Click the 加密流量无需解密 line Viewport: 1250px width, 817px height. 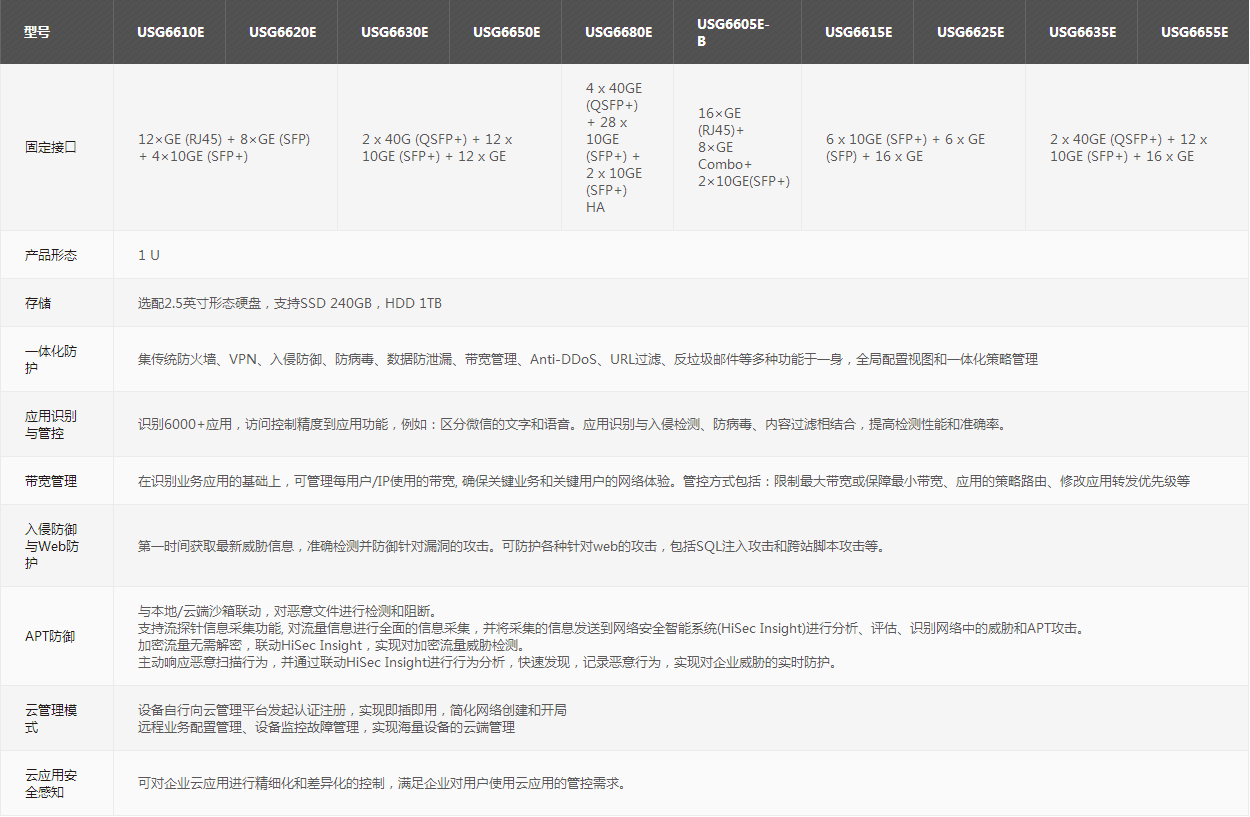331,645
